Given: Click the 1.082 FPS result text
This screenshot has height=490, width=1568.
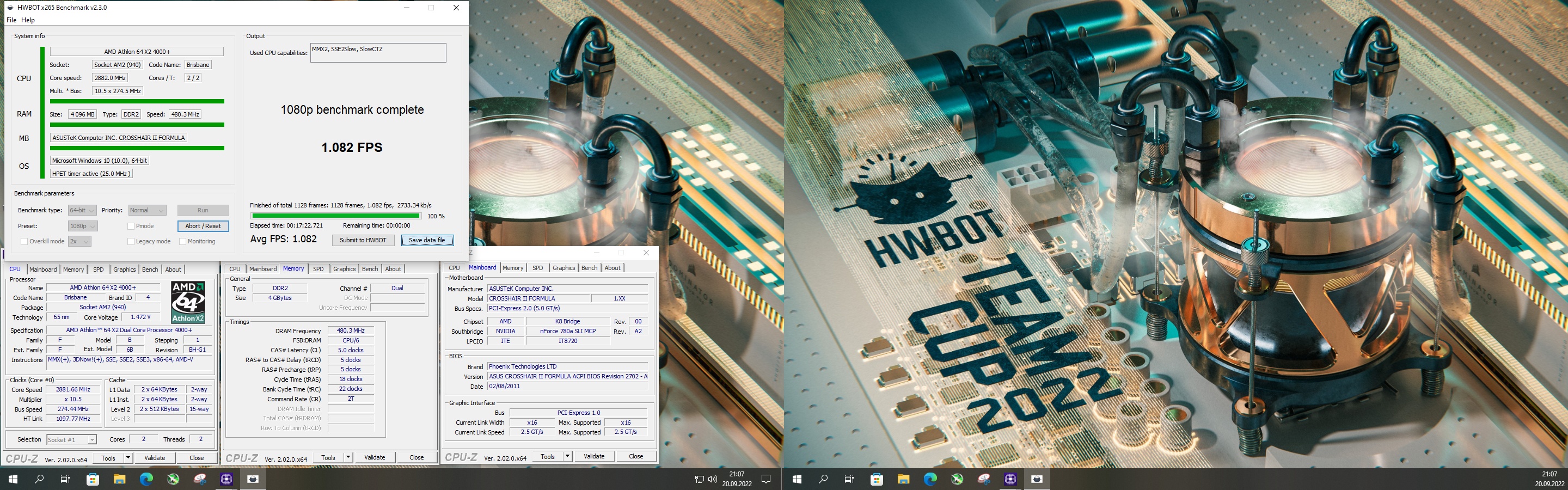Looking at the screenshot, I should click(x=352, y=148).
